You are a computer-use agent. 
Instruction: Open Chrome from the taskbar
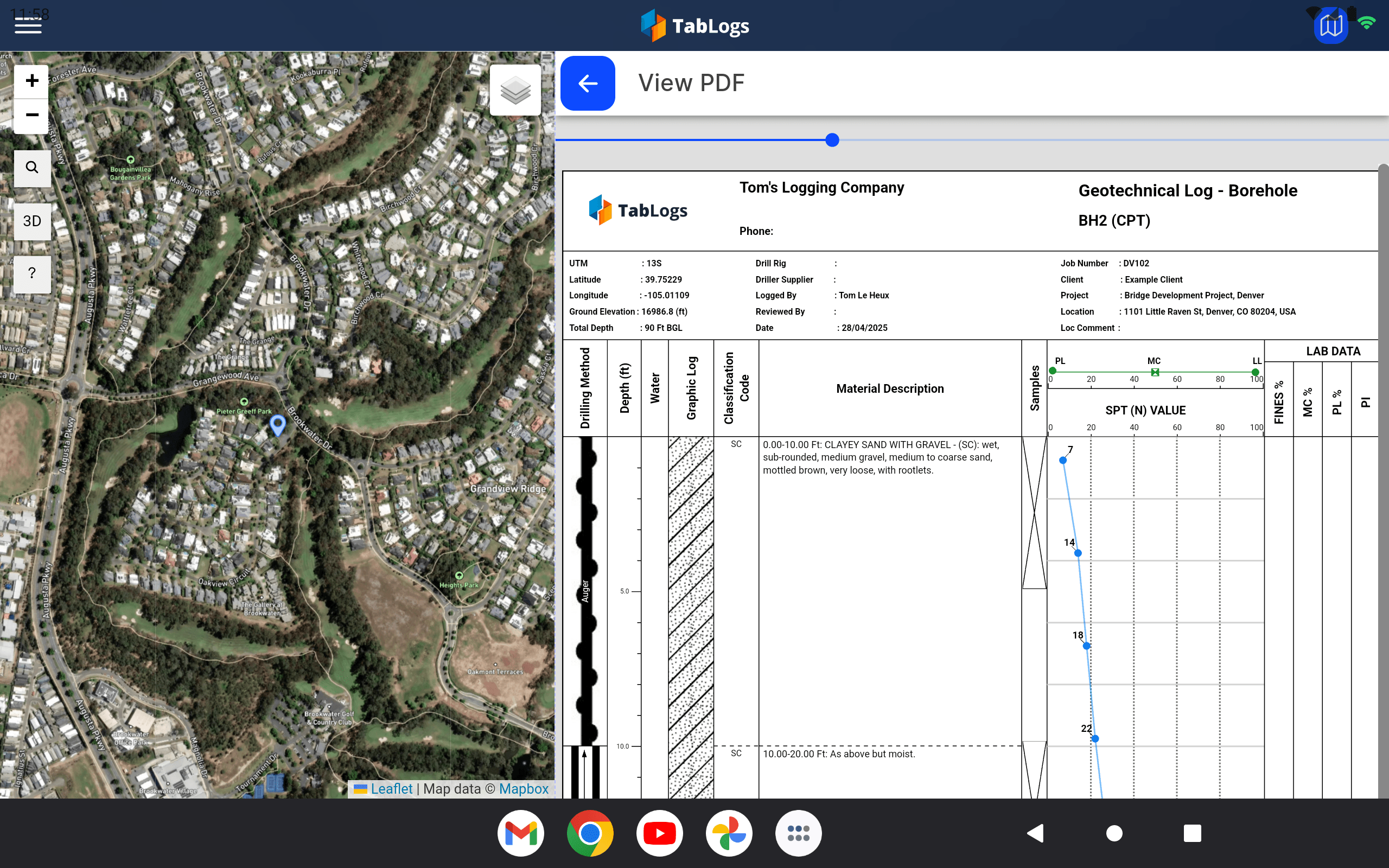(590, 833)
